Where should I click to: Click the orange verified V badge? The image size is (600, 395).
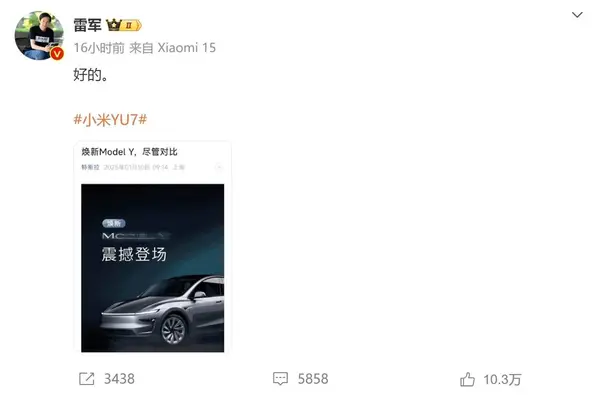[x=57, y=54]
